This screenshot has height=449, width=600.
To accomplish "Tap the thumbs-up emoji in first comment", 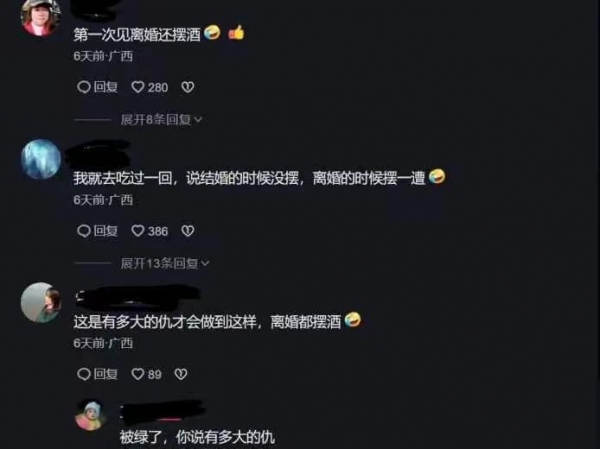I will click(x=236, y=33).
